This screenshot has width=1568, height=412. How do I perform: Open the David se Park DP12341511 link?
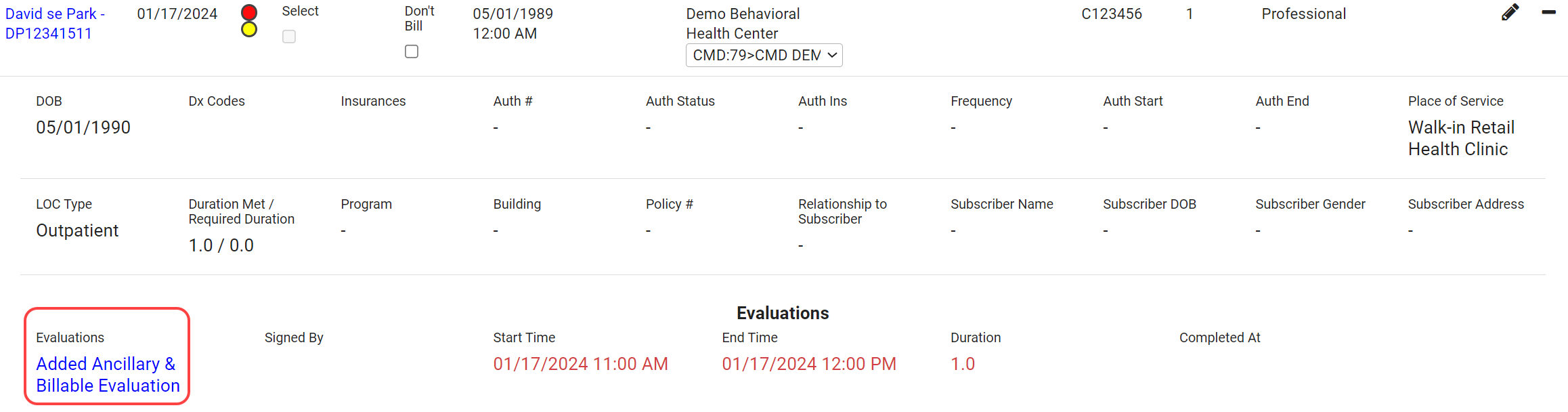coord(54,24)
